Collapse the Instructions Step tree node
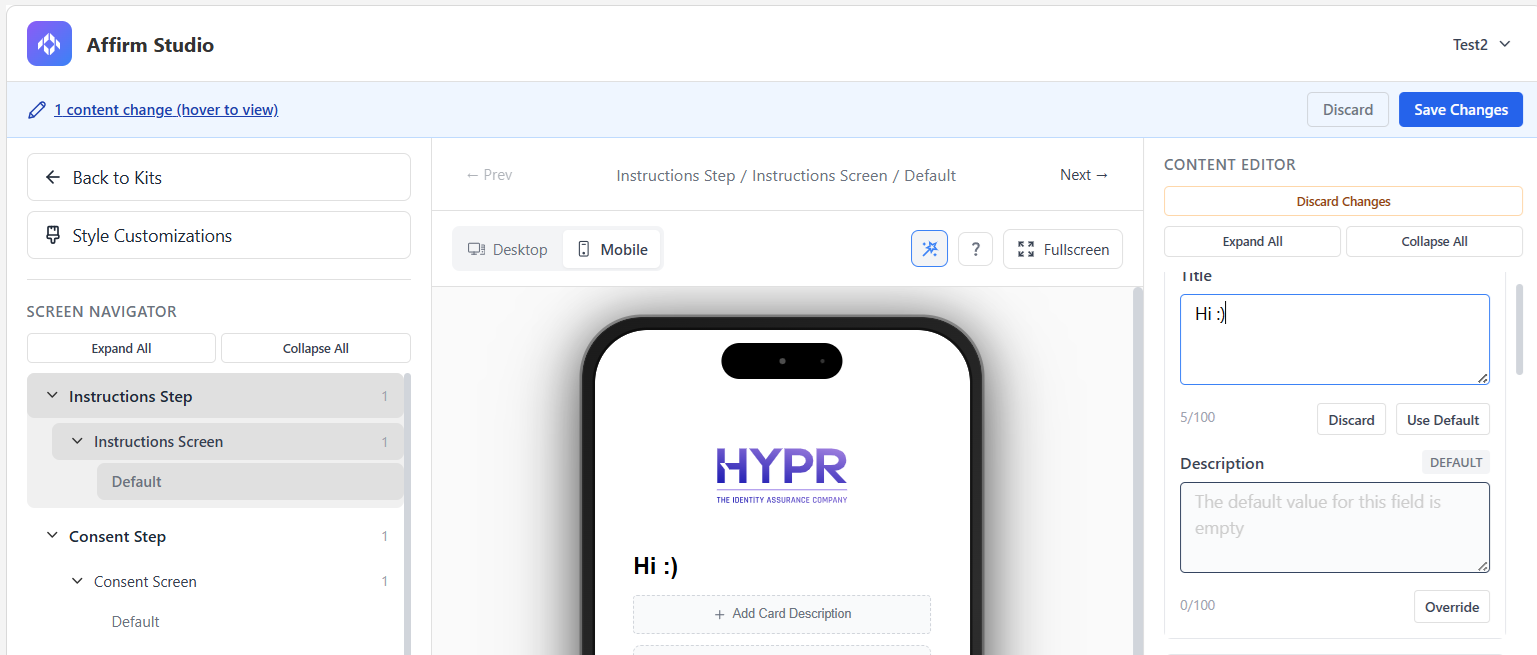The height and width of the screenshot is (655, 1537). (x=53, y=396)
